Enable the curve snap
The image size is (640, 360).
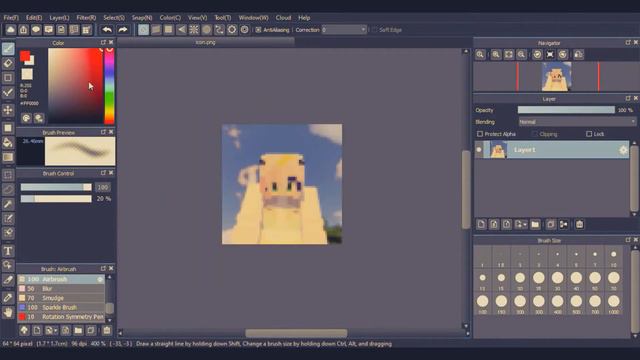(x=219, y=30)
